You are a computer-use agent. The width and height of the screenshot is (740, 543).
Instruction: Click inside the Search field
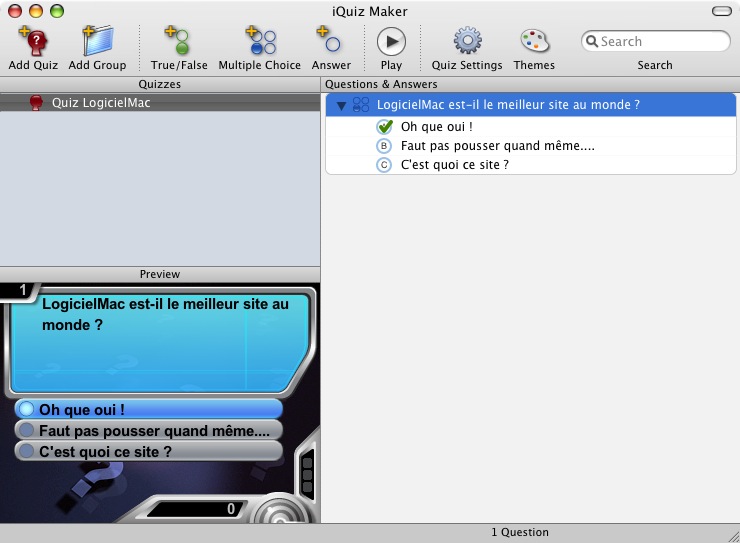656,42
